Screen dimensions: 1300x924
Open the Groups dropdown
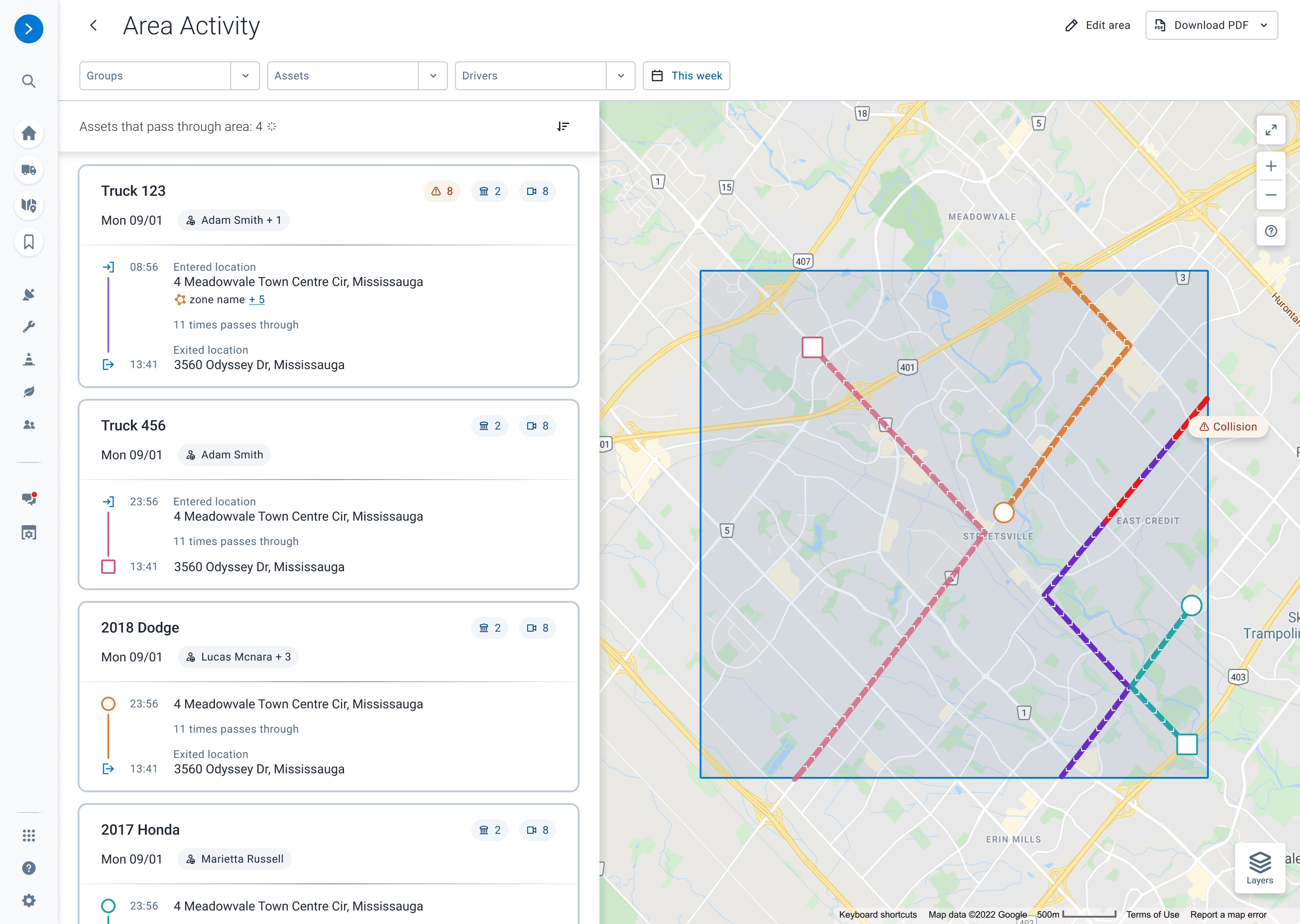(x=169, y=76)
